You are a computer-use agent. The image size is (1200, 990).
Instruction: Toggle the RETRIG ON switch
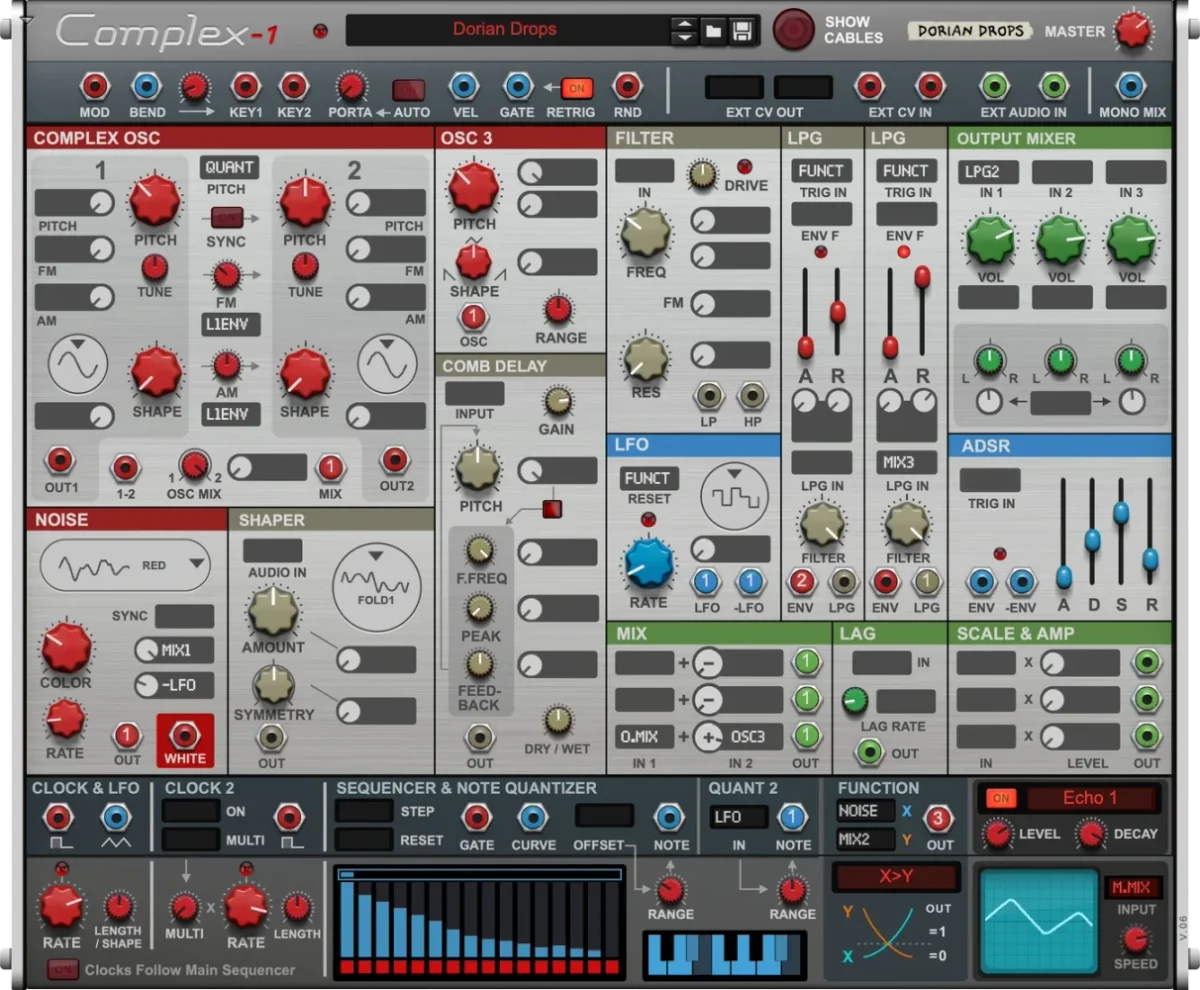[577, 88]
